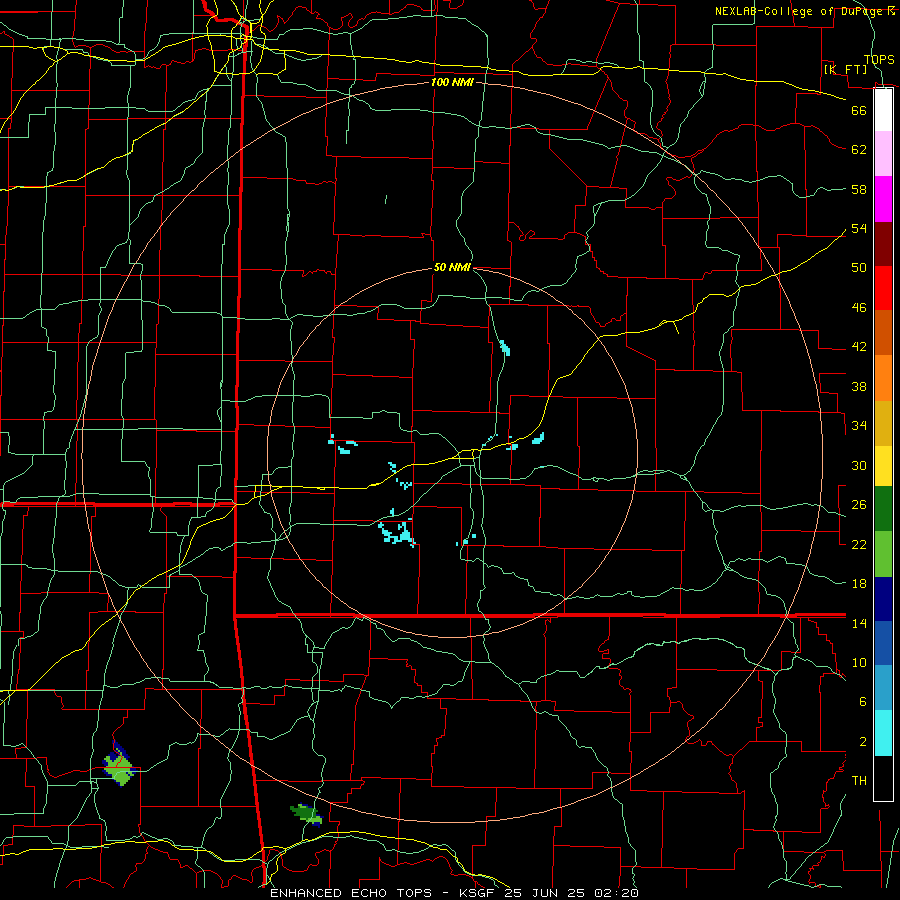Click the legend value '22'
Screen dimensions: 900x900
tap(859, 544)
